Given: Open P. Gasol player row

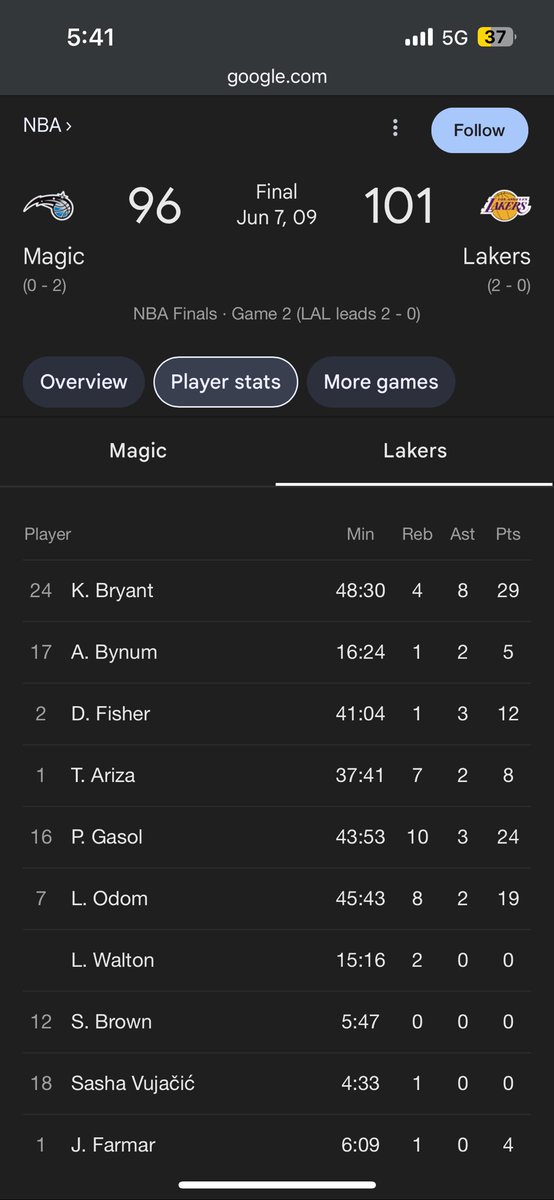Looking at the screenshot, I should 277,837.
